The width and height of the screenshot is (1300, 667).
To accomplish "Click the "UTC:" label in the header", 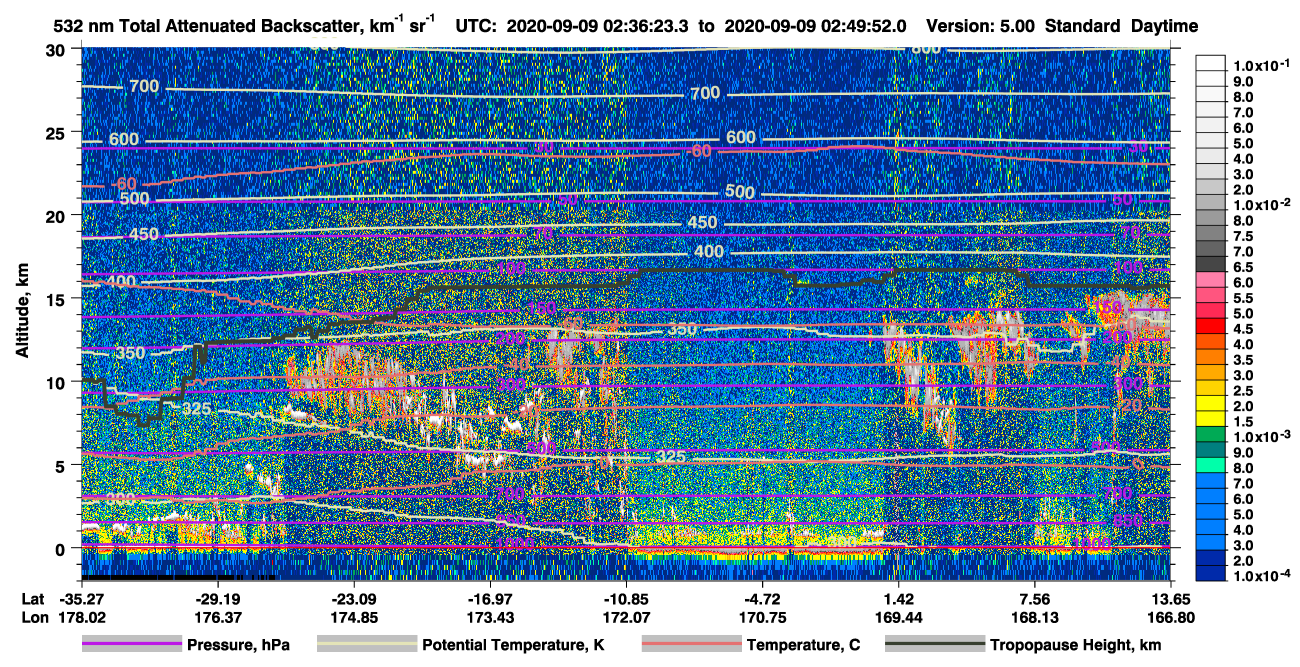I will (x=477, y=26).
